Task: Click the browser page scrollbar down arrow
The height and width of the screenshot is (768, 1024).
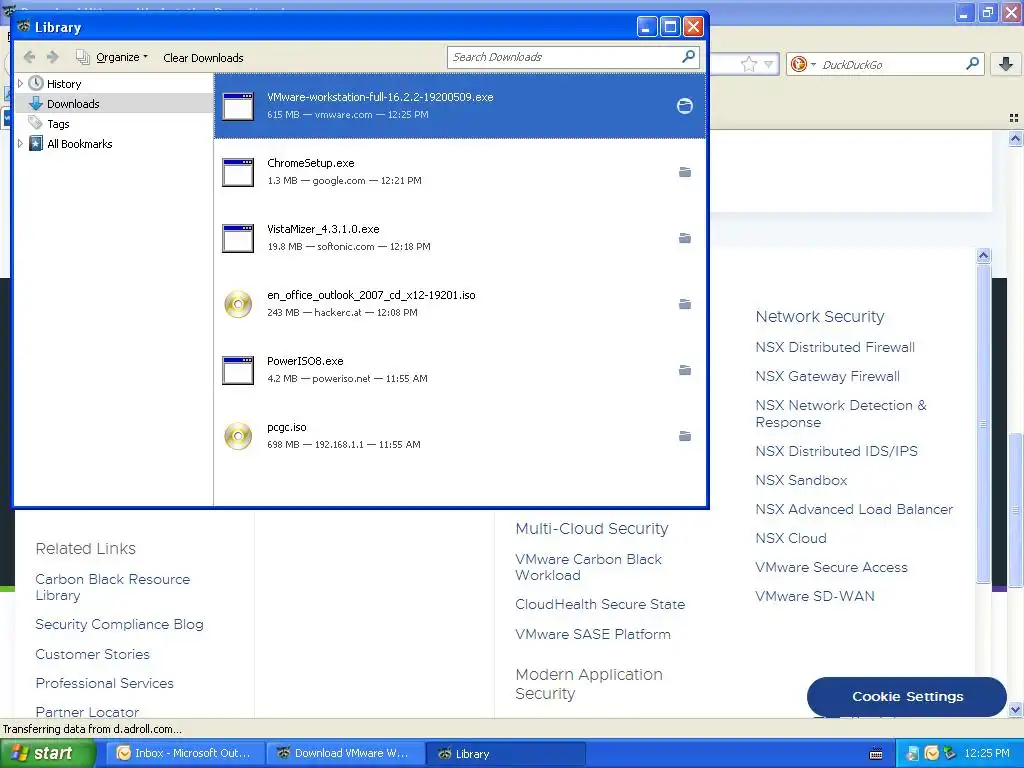Action: (x=1015, y=709)
